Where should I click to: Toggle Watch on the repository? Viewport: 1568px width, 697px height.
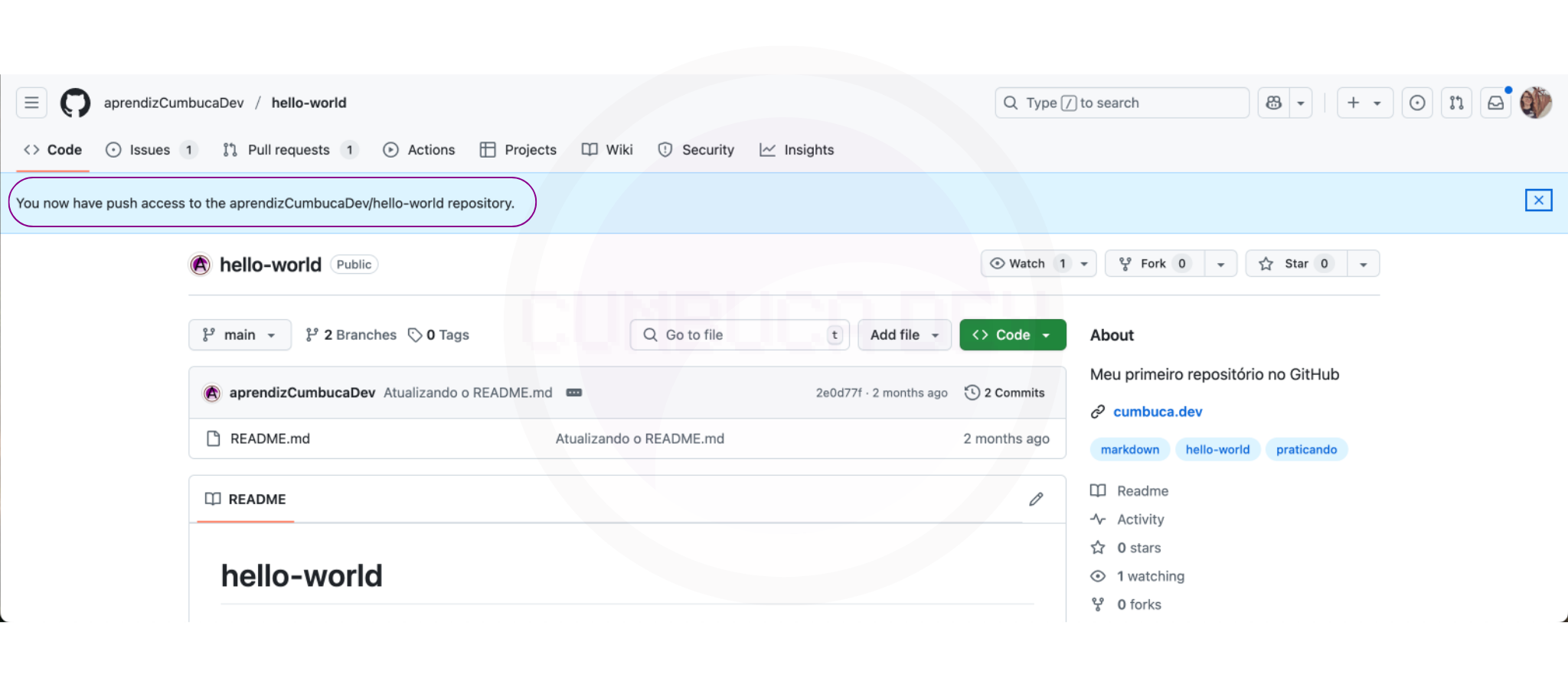(x=1018, y=263)
